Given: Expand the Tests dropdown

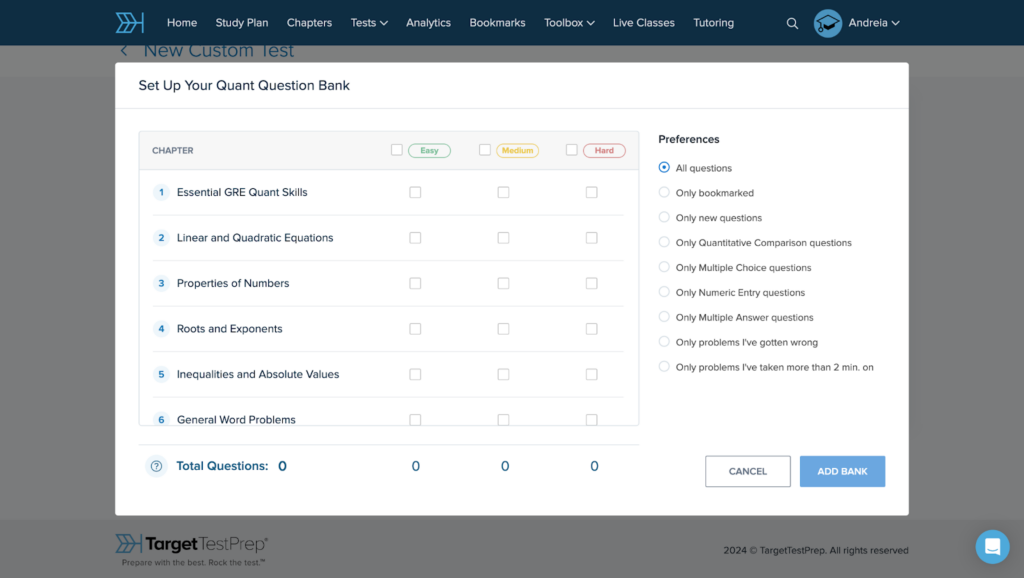Looking at the screenshot, I should point(368,22).
